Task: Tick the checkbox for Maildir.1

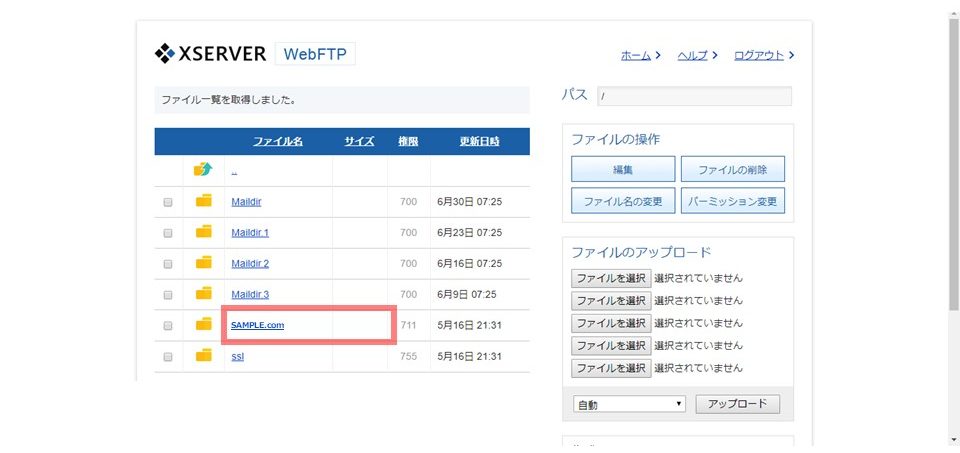Action: (168, 233)
